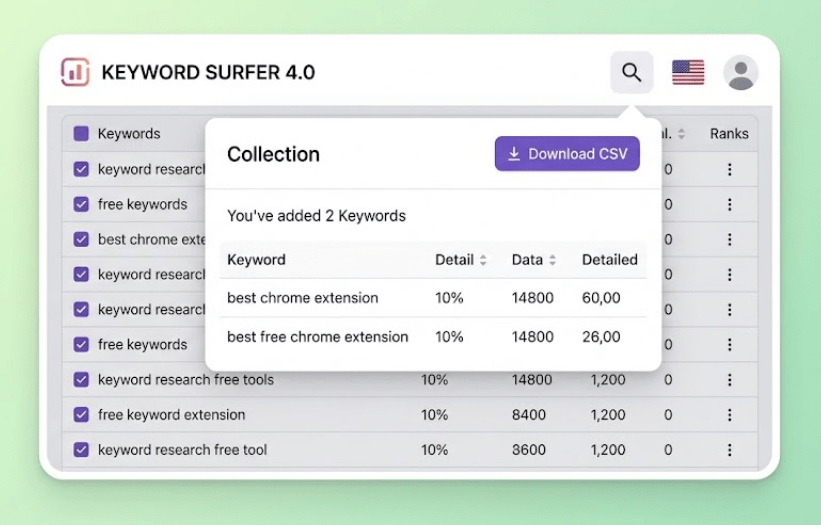Uncheck the 'free keyword extension' checkbox
Viewport: 821px width, 525px height.
[81, 415]
